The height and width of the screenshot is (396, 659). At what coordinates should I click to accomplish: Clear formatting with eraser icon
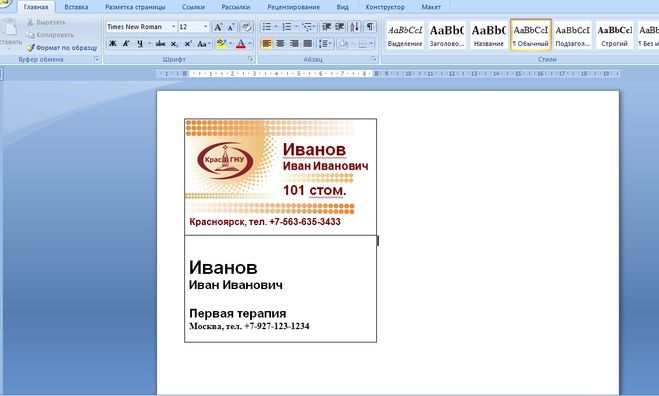[x=246, y=27]
